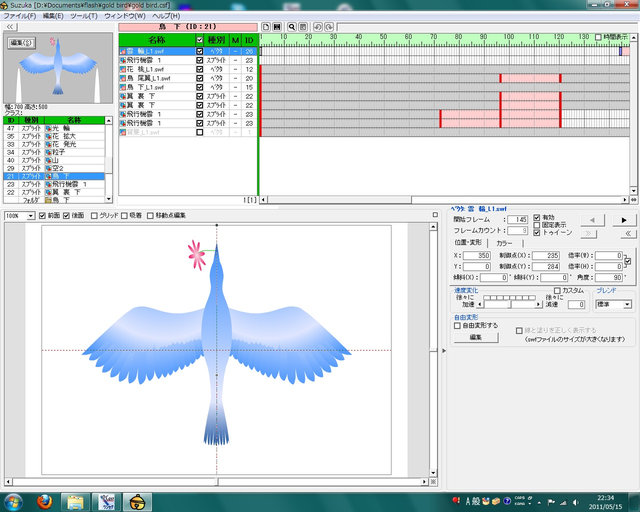The image size is (640, 512).
Task: Toggle visibility of 雲 輪_L1.swf layer
Action: (200, 51)
